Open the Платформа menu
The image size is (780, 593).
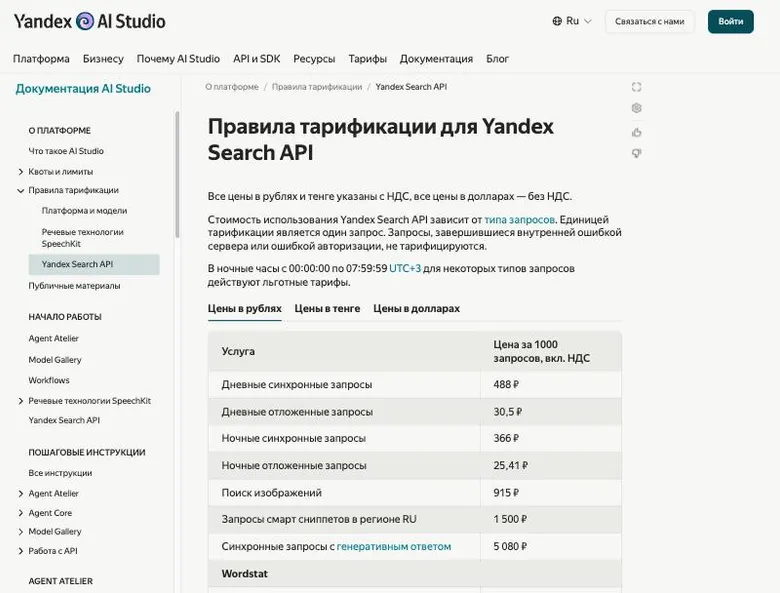pos(41,59)
